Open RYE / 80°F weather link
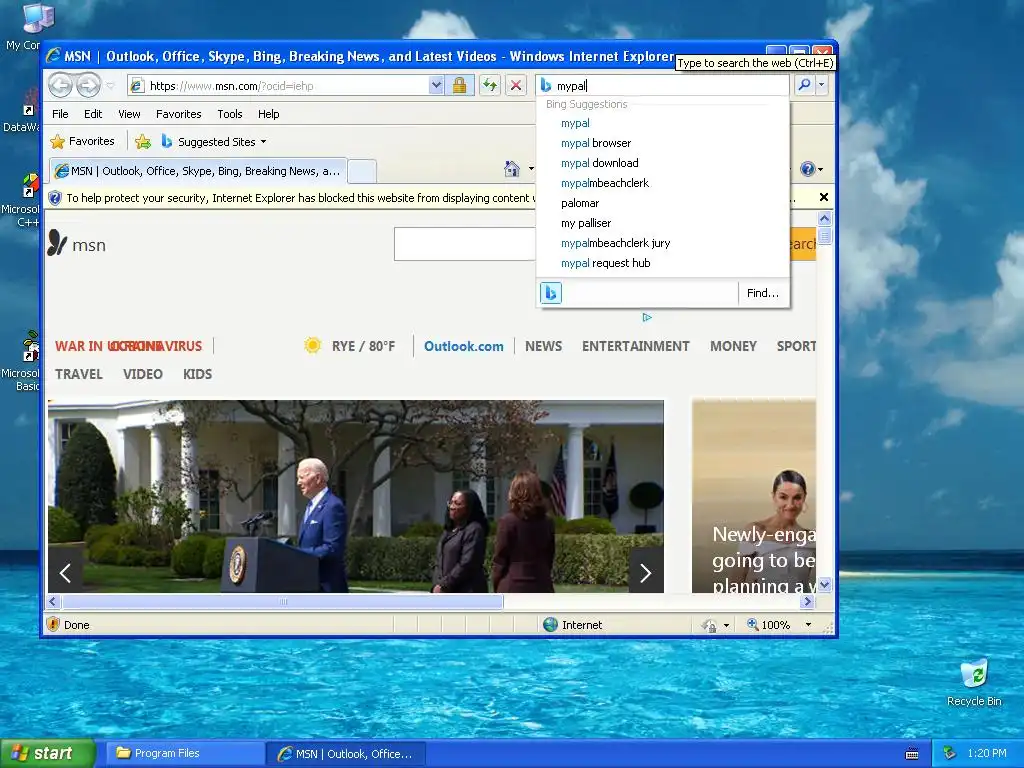Image resolution: width=1024 pixels, height=768 pixels. coord(363,346)
